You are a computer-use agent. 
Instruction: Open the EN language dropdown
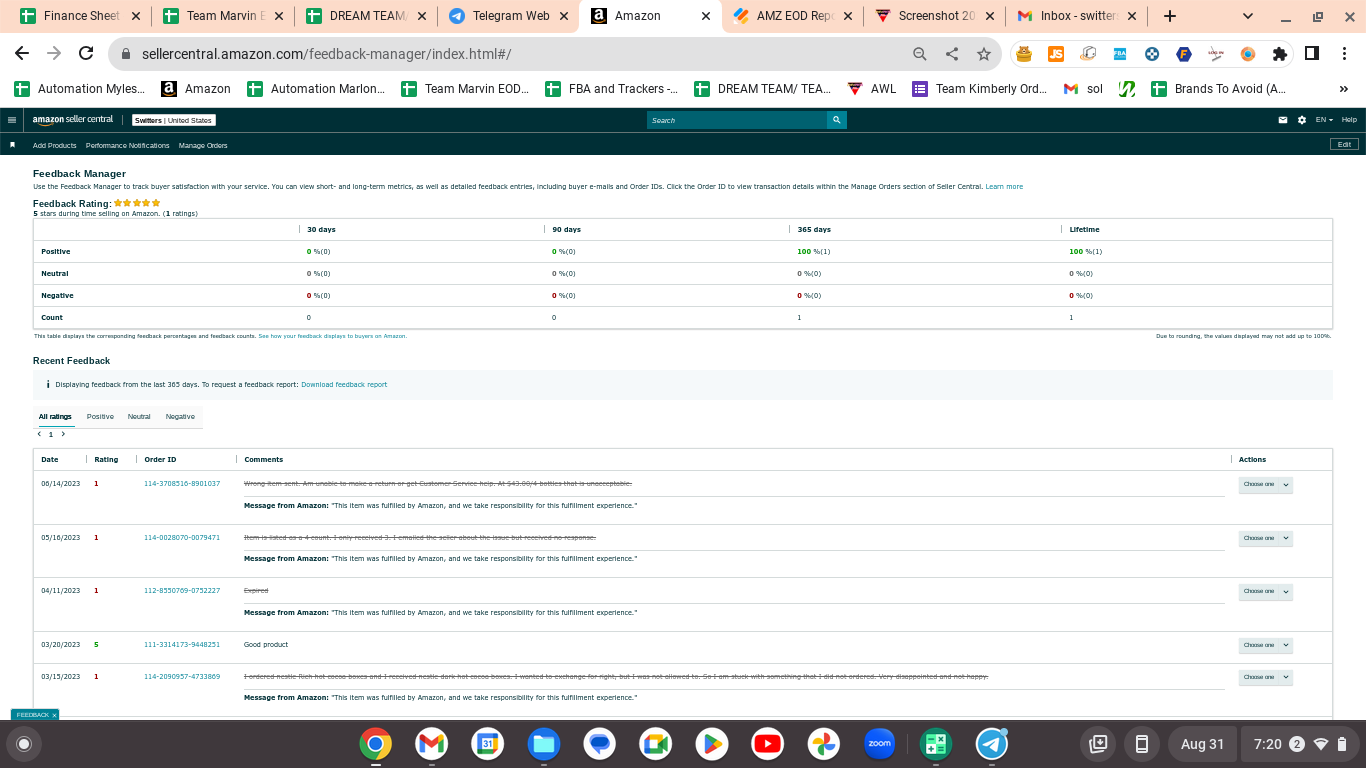coord(1324,120)
